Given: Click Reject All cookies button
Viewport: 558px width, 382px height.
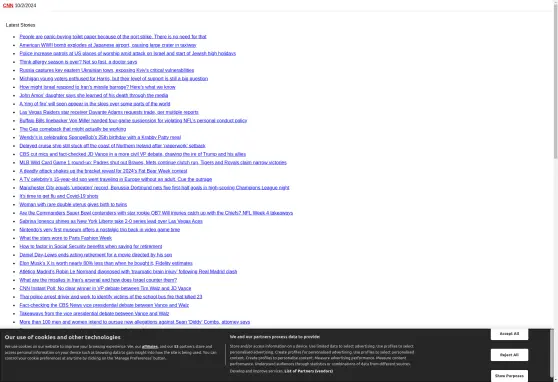Looking at the screenshot, I should click(509, 355).
